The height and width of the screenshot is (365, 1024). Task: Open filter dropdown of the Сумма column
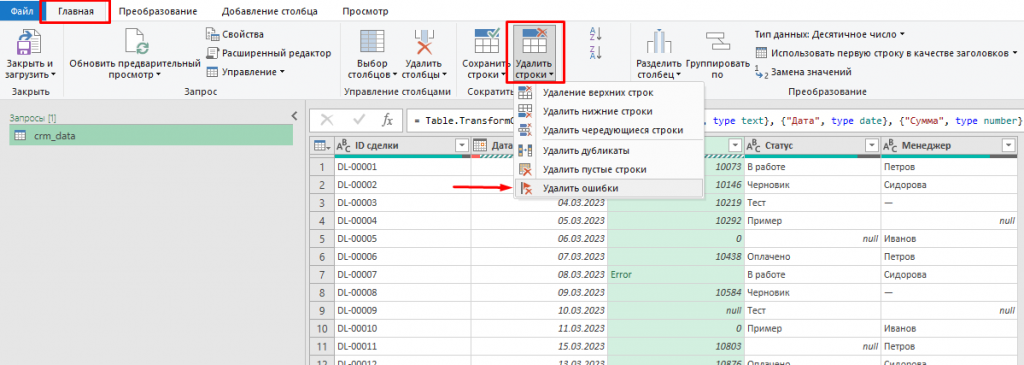coord(735,146)
